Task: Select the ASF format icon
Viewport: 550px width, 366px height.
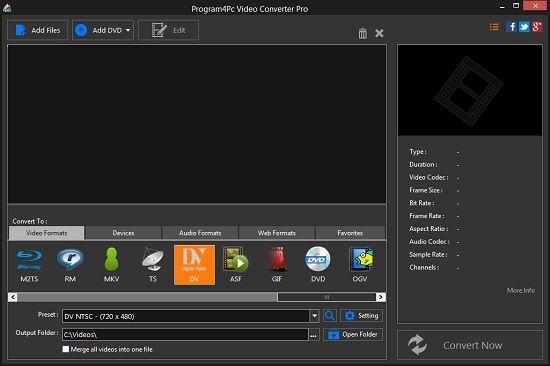Action: pyautogui.click(x=236, y=265)
